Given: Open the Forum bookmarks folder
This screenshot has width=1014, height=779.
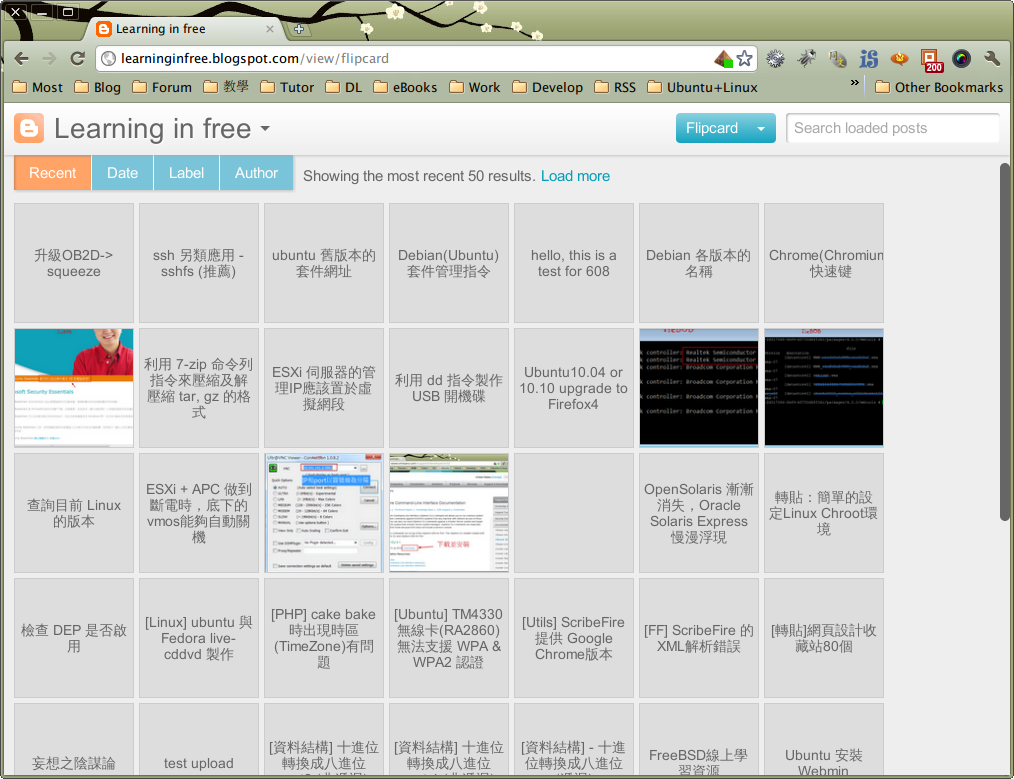Looking at the screenshot, I should [162, 87].
